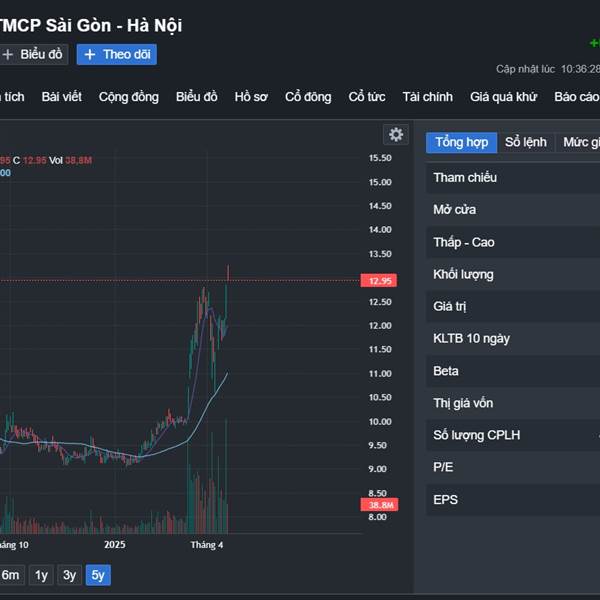Click the Tháng 4 date axis label
Viewport: 600px width, 600px height.
(x=207, y=545)
